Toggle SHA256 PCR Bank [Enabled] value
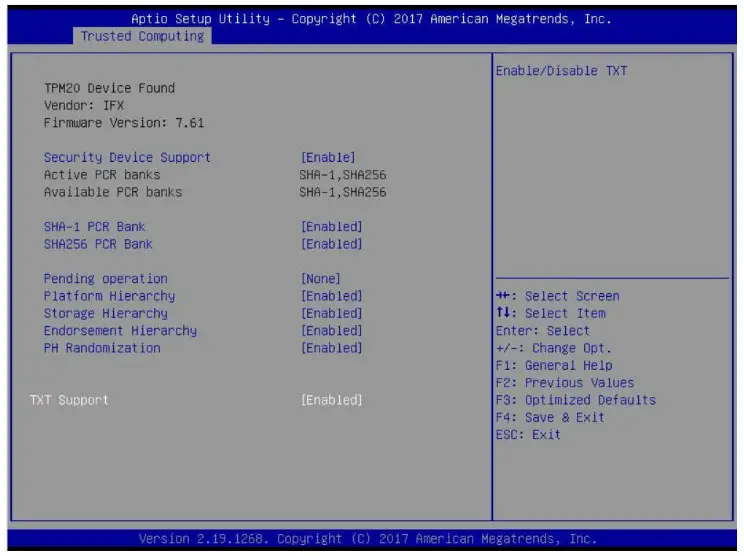Viewport: 744px width, 556px height. click(x=332, y=244)
